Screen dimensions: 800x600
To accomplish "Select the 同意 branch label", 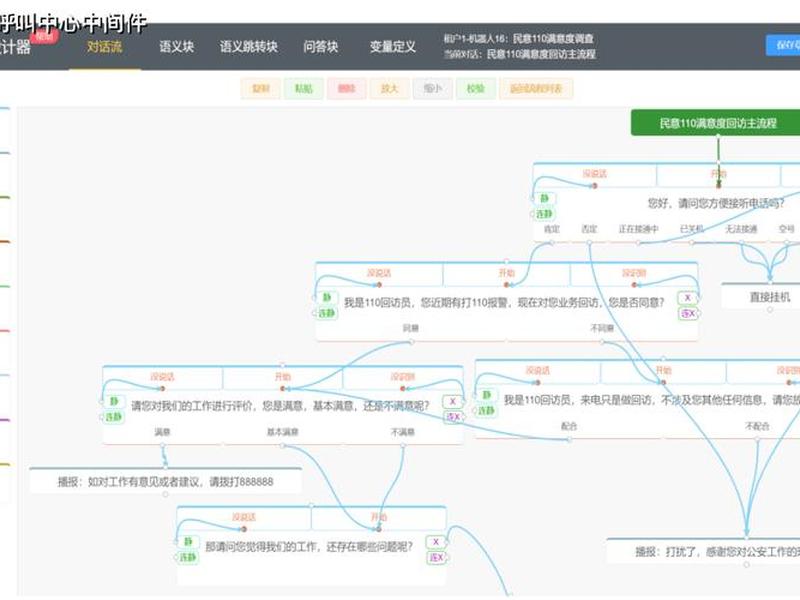I will click(411, 328).
